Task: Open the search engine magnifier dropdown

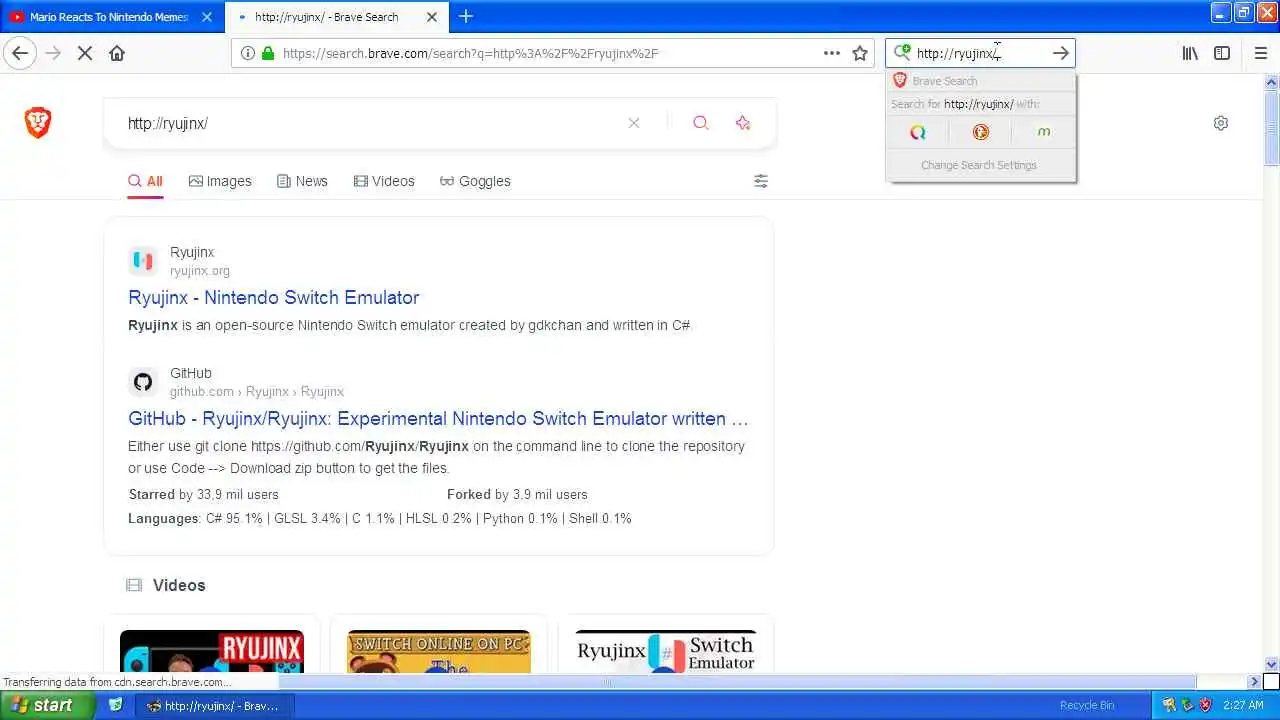Action: tap(902, 53)
